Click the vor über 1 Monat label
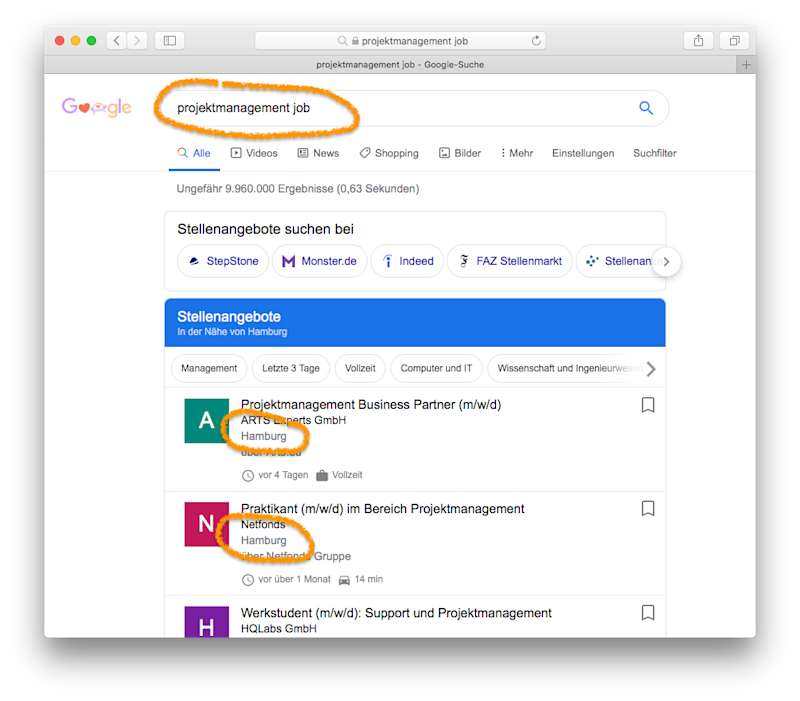The image size is (800, 701). (294, 579)
